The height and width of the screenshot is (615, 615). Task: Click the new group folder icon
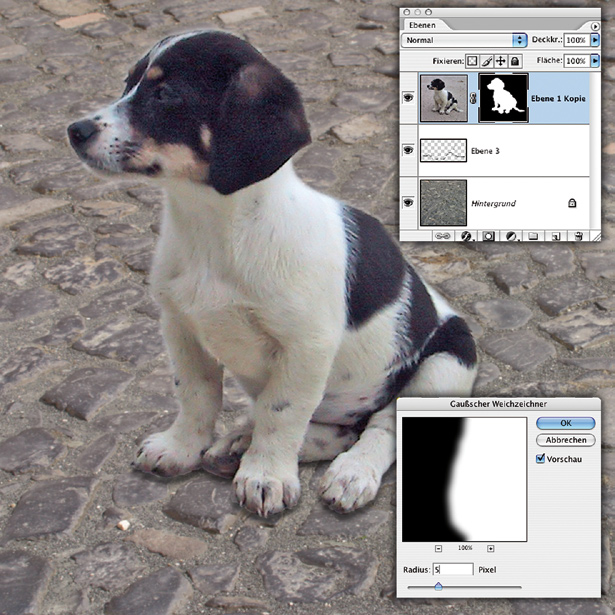coord(533,236)
